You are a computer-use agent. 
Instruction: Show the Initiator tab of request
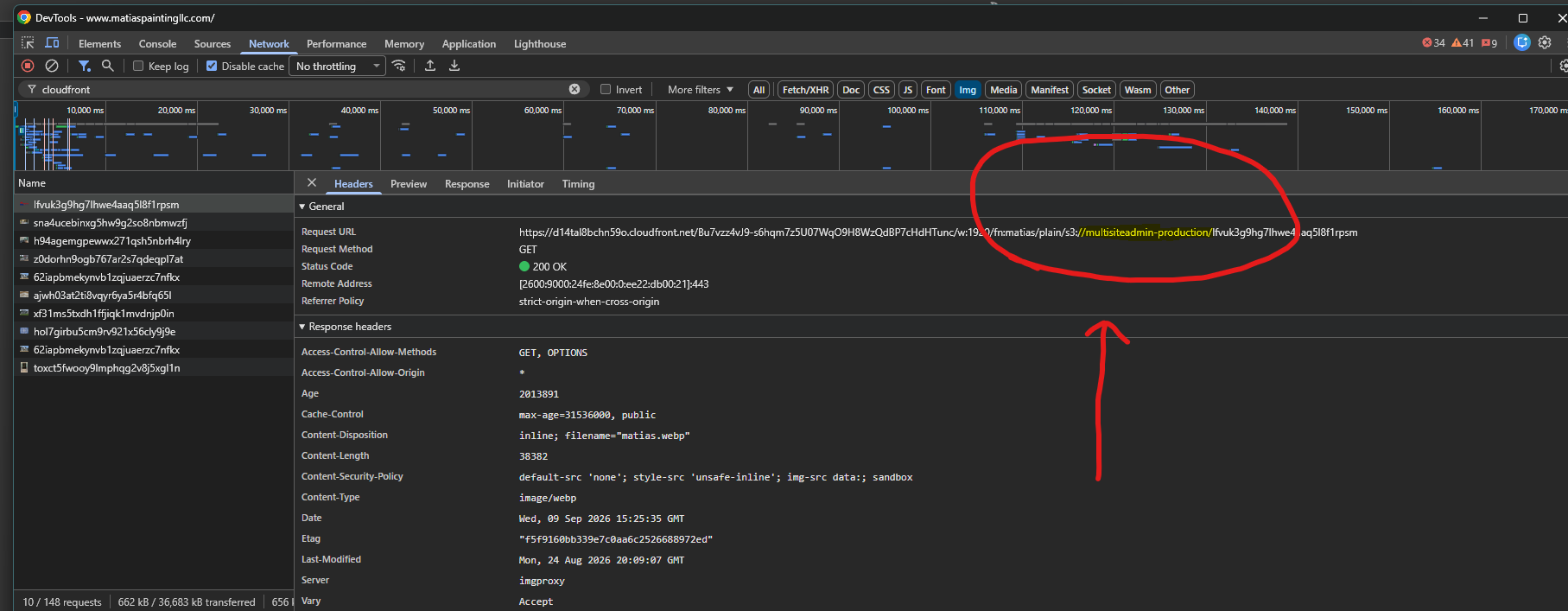(525, 184)
